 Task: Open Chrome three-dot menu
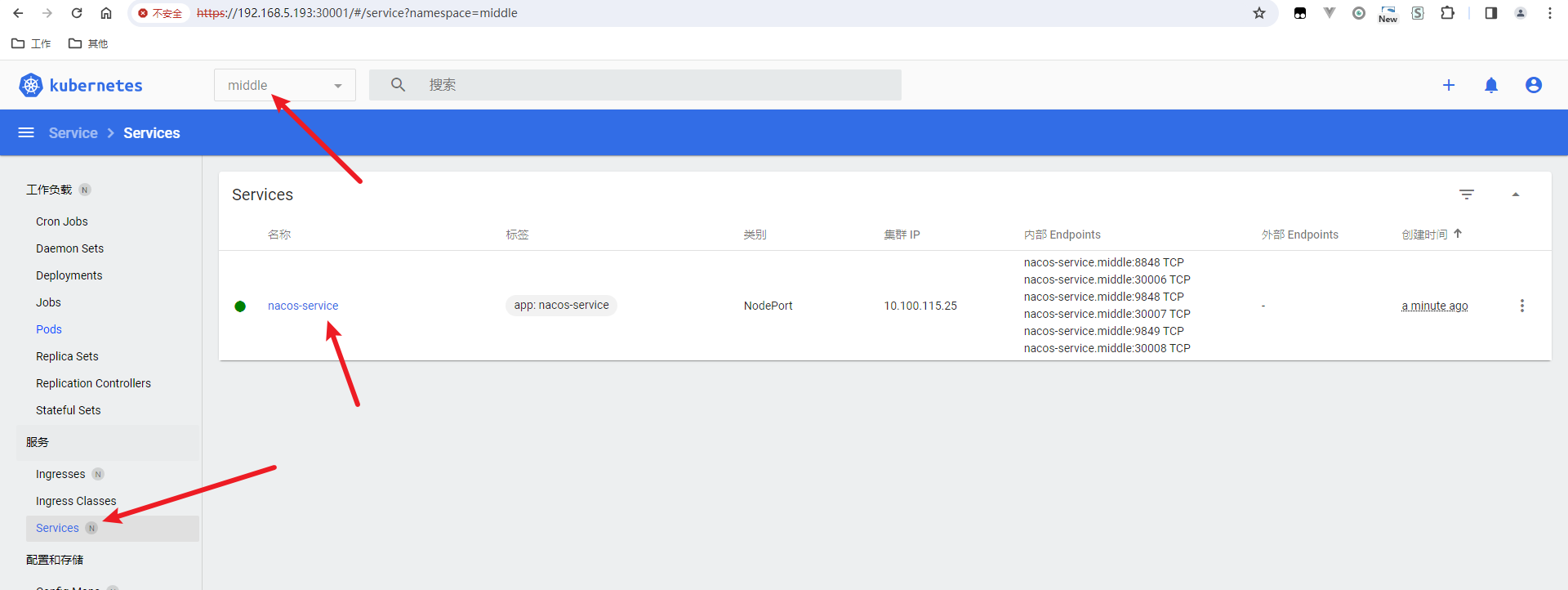click(x=1550, y=13)
